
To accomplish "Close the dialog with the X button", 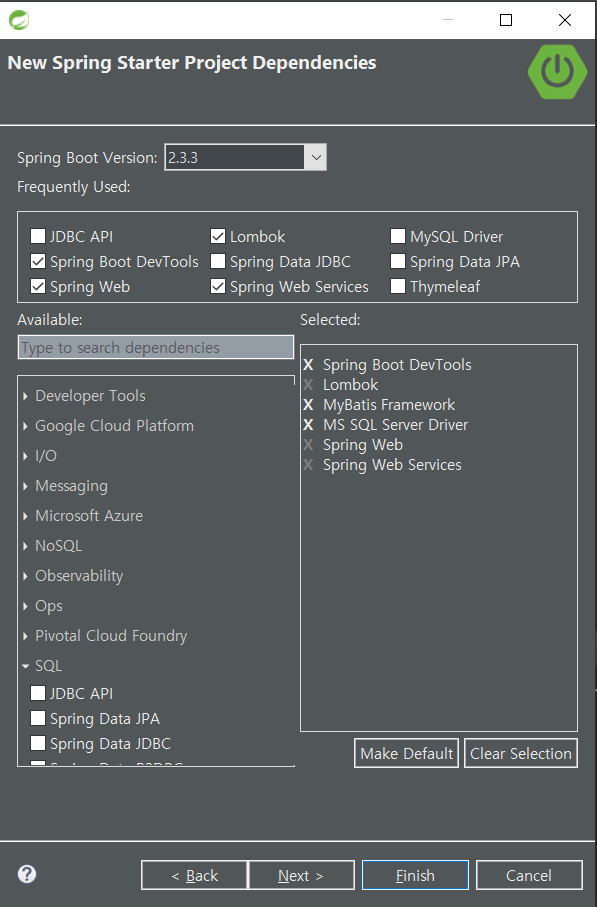I will 565,20.
